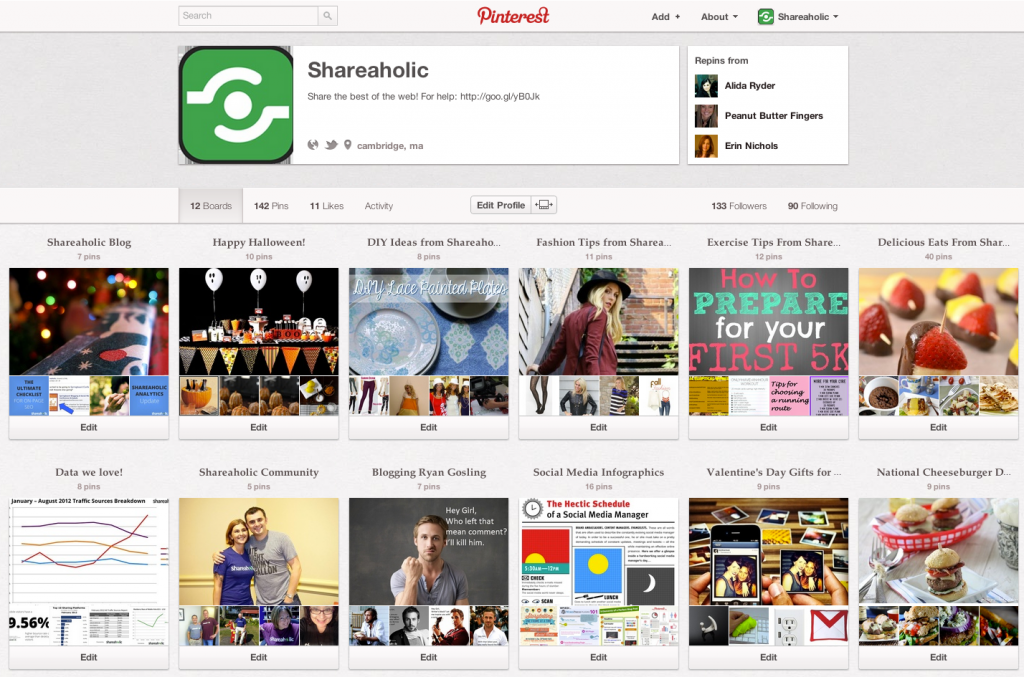
Task: View the 90 Following list
Action: click(x=812, y=206)
